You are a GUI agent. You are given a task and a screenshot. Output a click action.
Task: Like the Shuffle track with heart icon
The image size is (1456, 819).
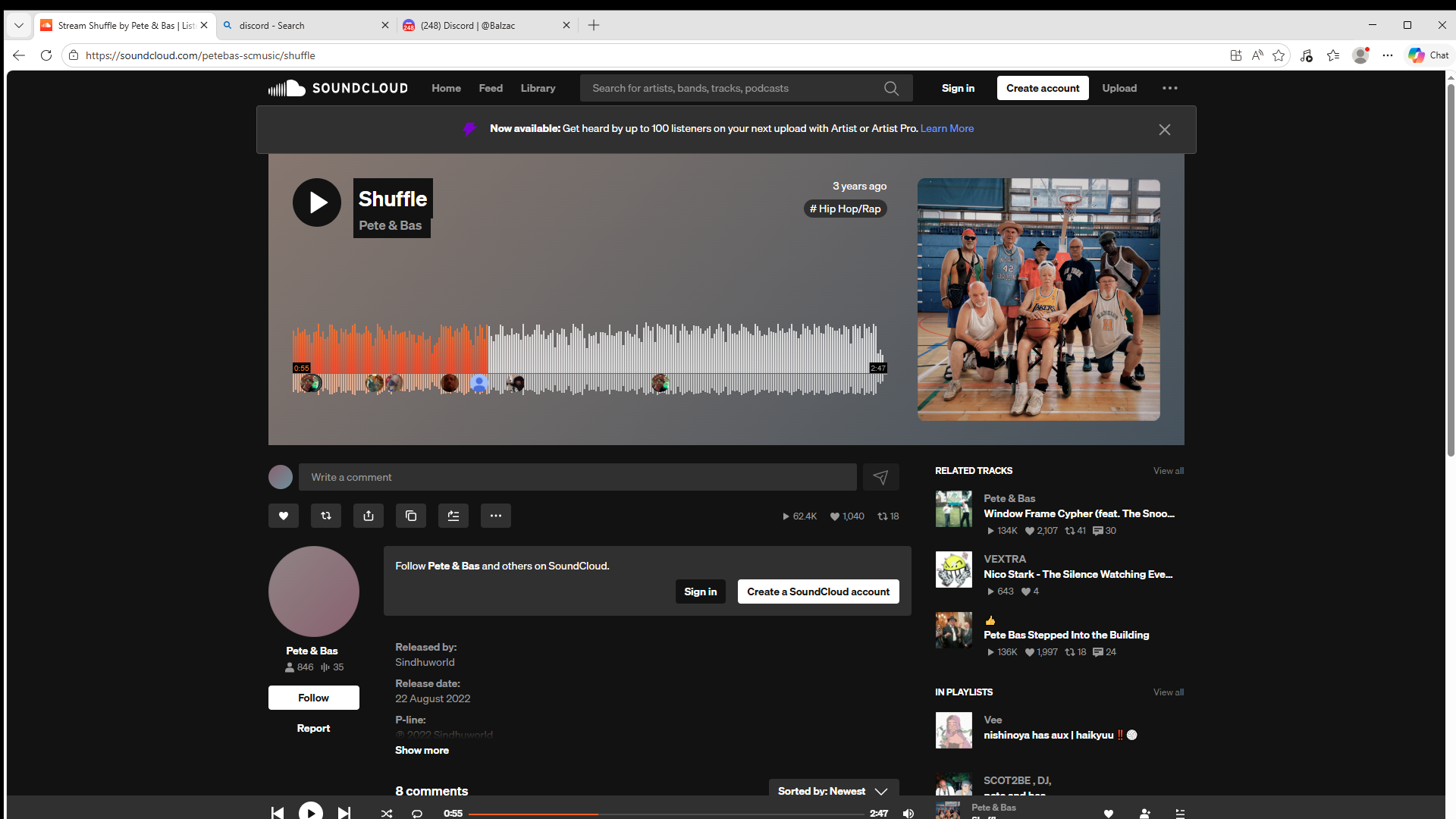coord(283,516)
